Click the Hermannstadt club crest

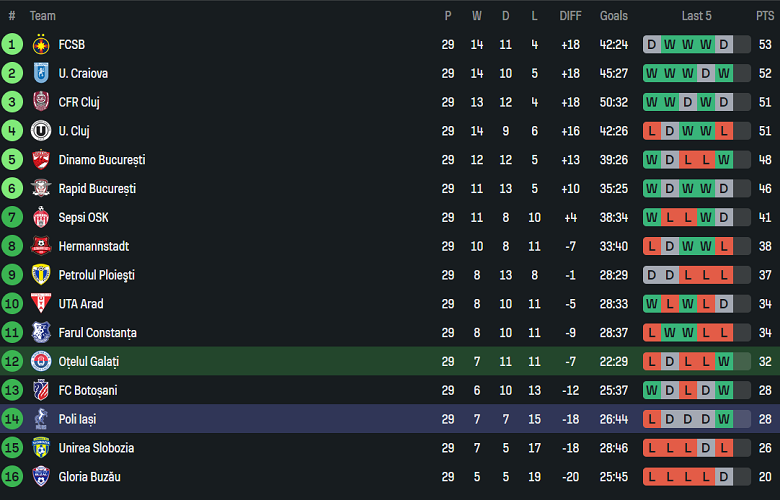click(x=41, y=246)
